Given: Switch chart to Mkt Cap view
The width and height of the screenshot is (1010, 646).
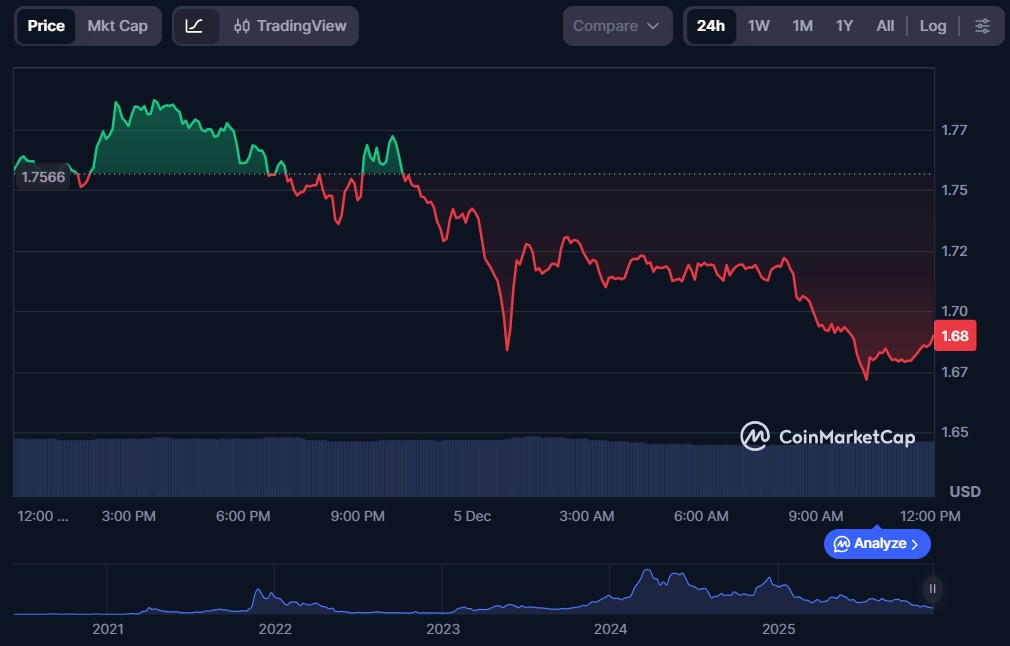Looking at the screenshot, I should [x=117, y=26].
